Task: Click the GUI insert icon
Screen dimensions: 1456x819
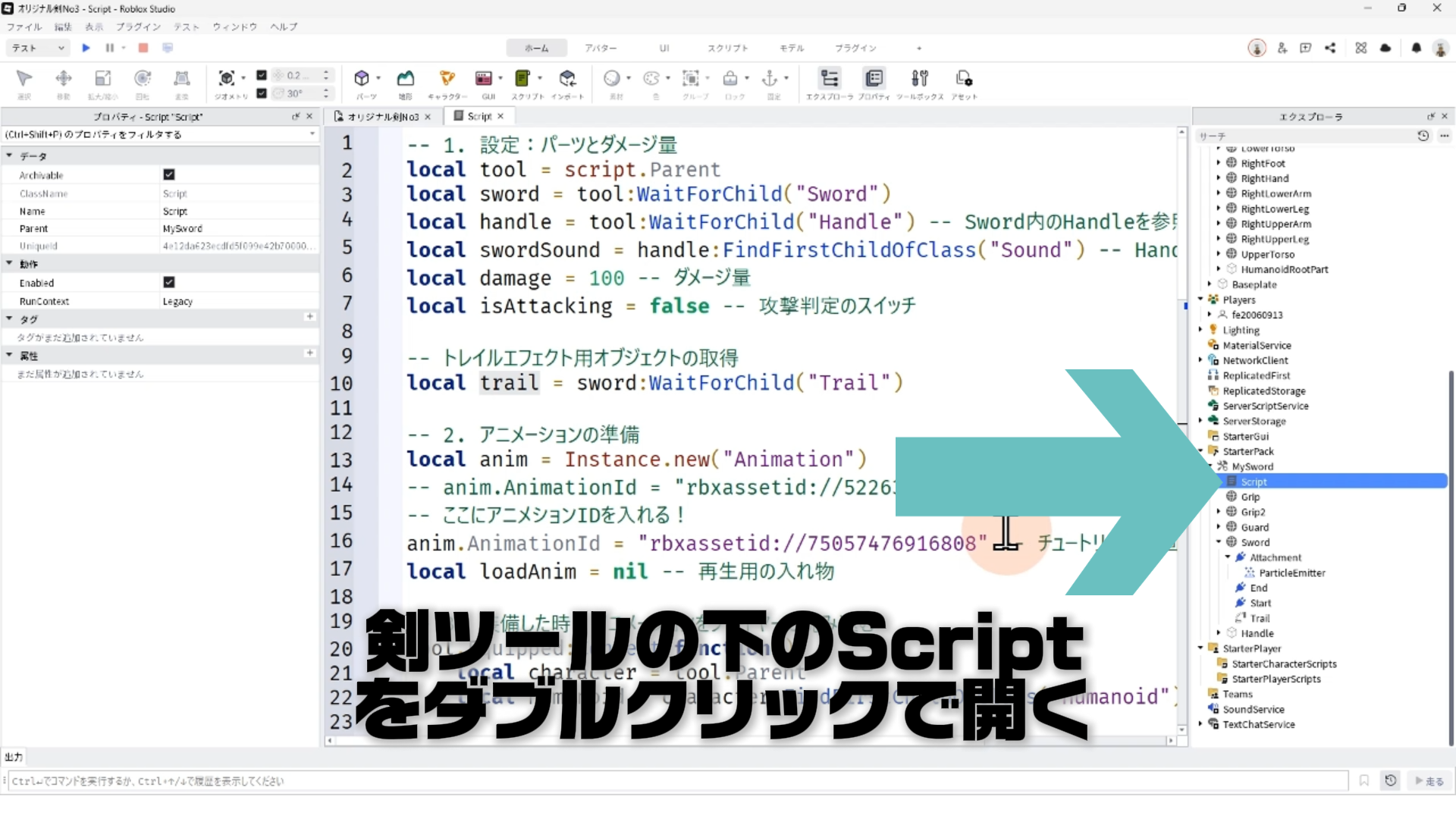Action: click(x=483, y=78)
